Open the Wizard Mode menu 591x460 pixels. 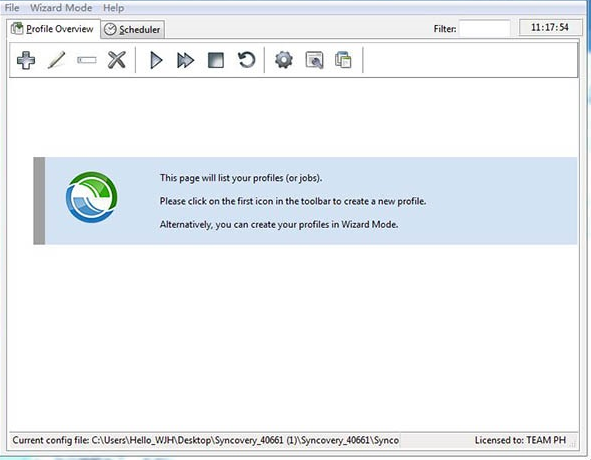click(61, 8)
